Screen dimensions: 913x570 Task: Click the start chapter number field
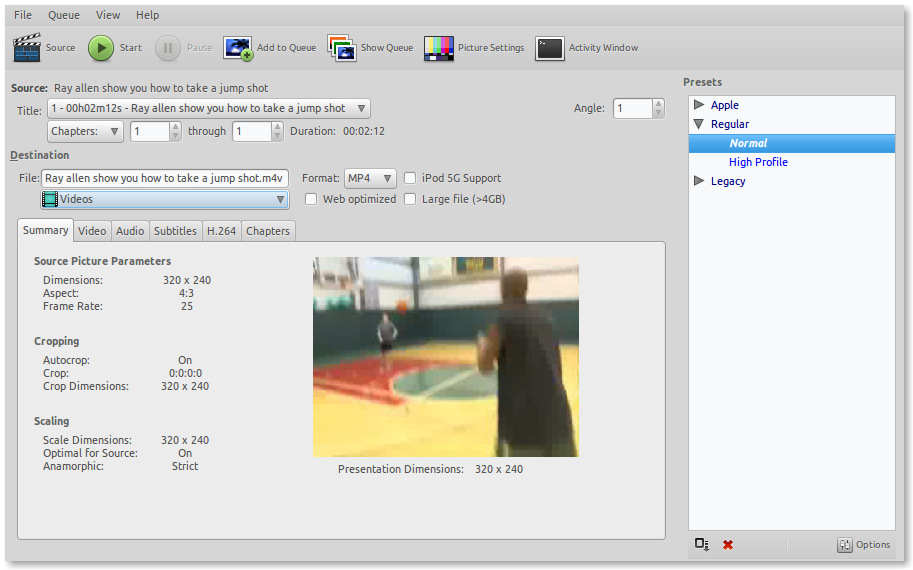150,132
